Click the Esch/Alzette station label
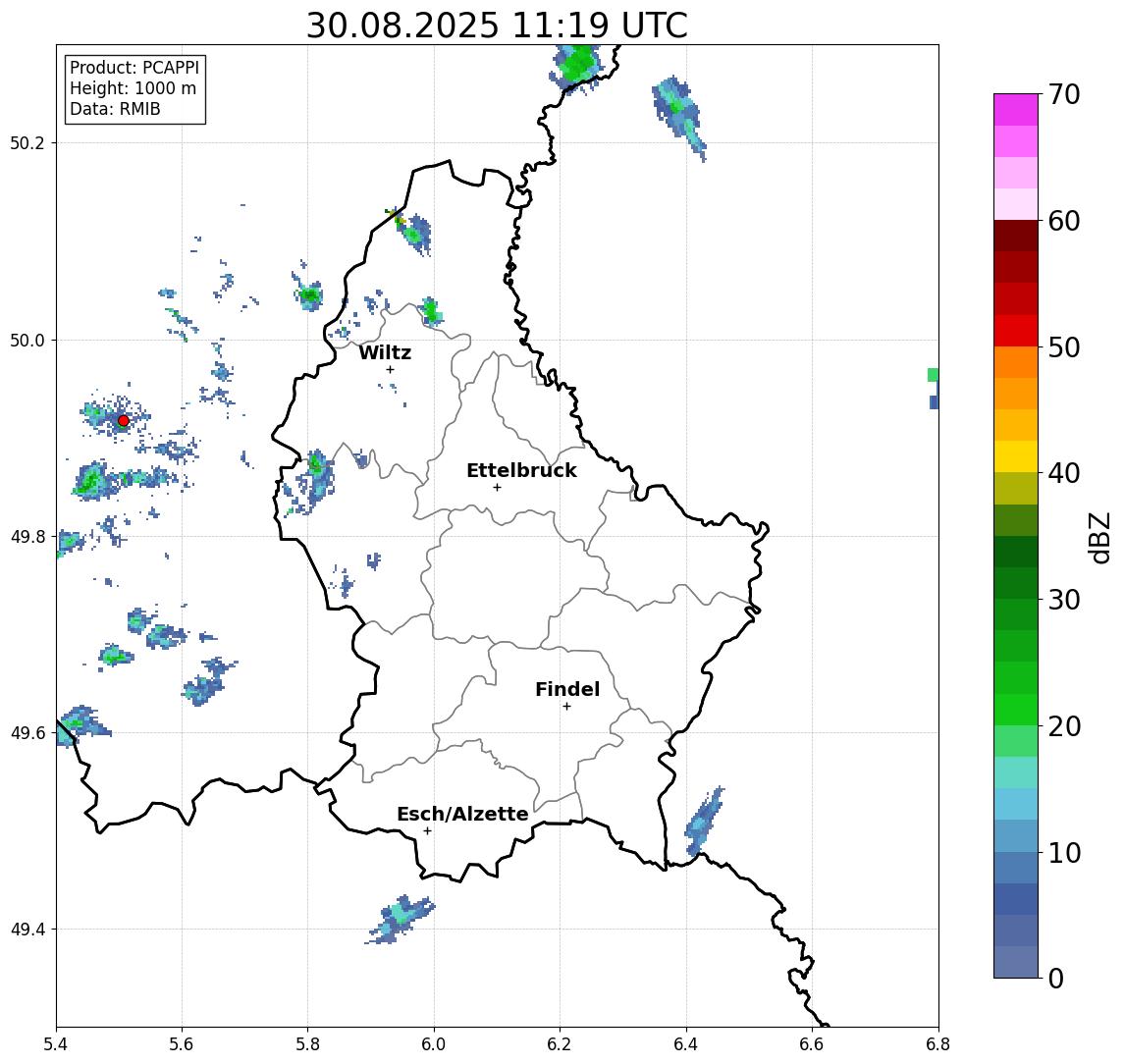This screenshot has width=1124, height=1064. (x=462, y=814)
